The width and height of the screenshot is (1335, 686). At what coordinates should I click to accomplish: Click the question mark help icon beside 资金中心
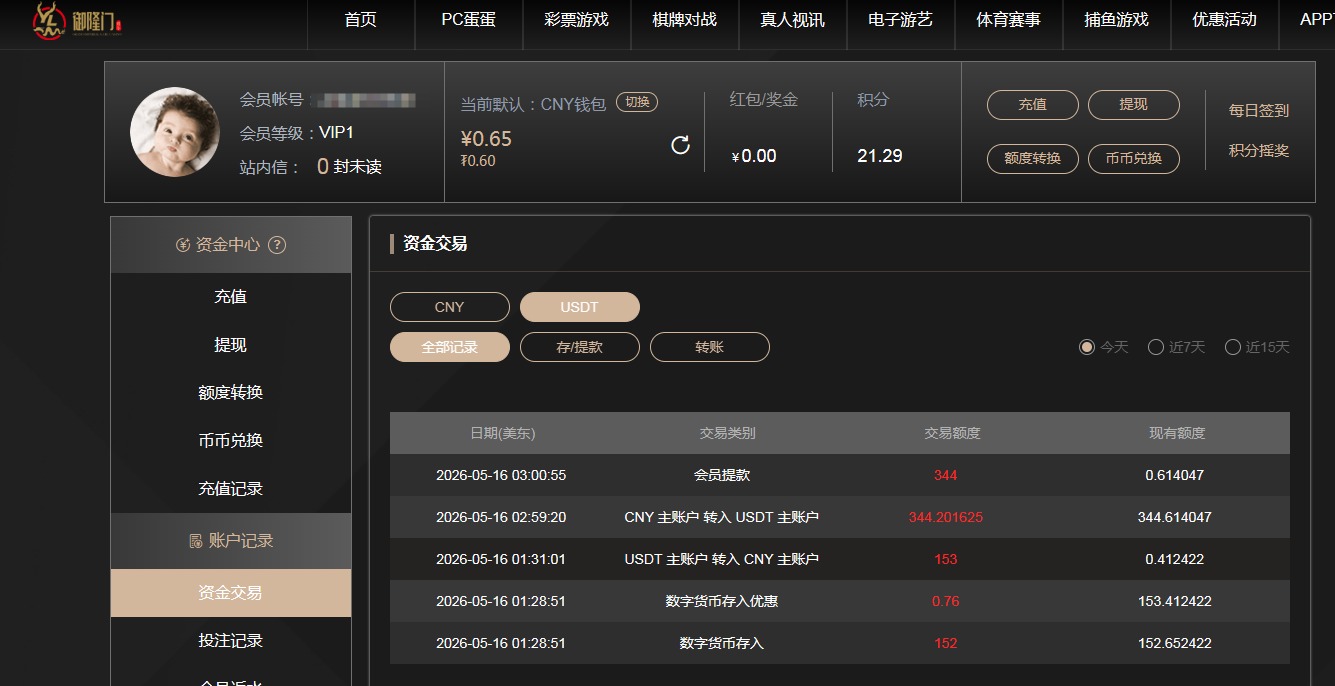point(277,245)
